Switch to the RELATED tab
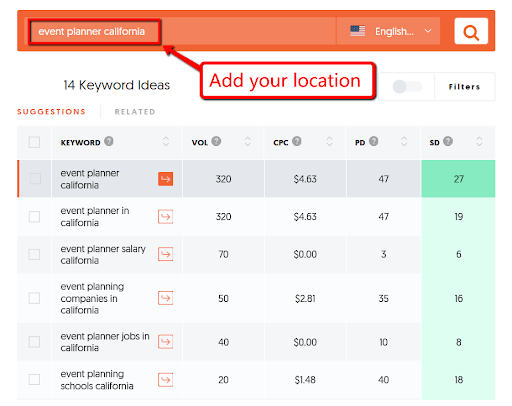Viewport: 512px width, 406px height. click(x=135, y=112)
